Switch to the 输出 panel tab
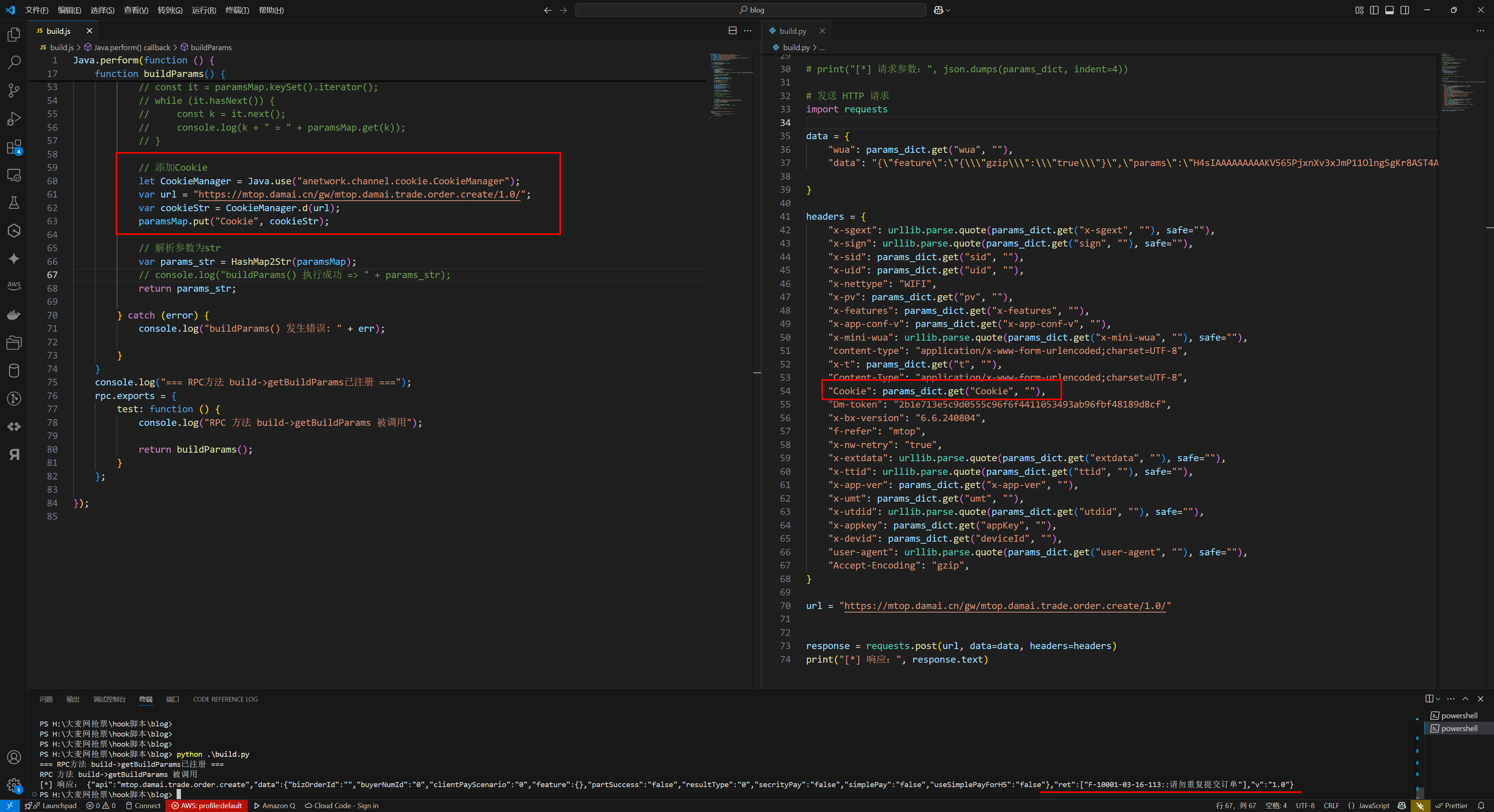This screenshot has width=1494, height=812. tap(72, 699)
